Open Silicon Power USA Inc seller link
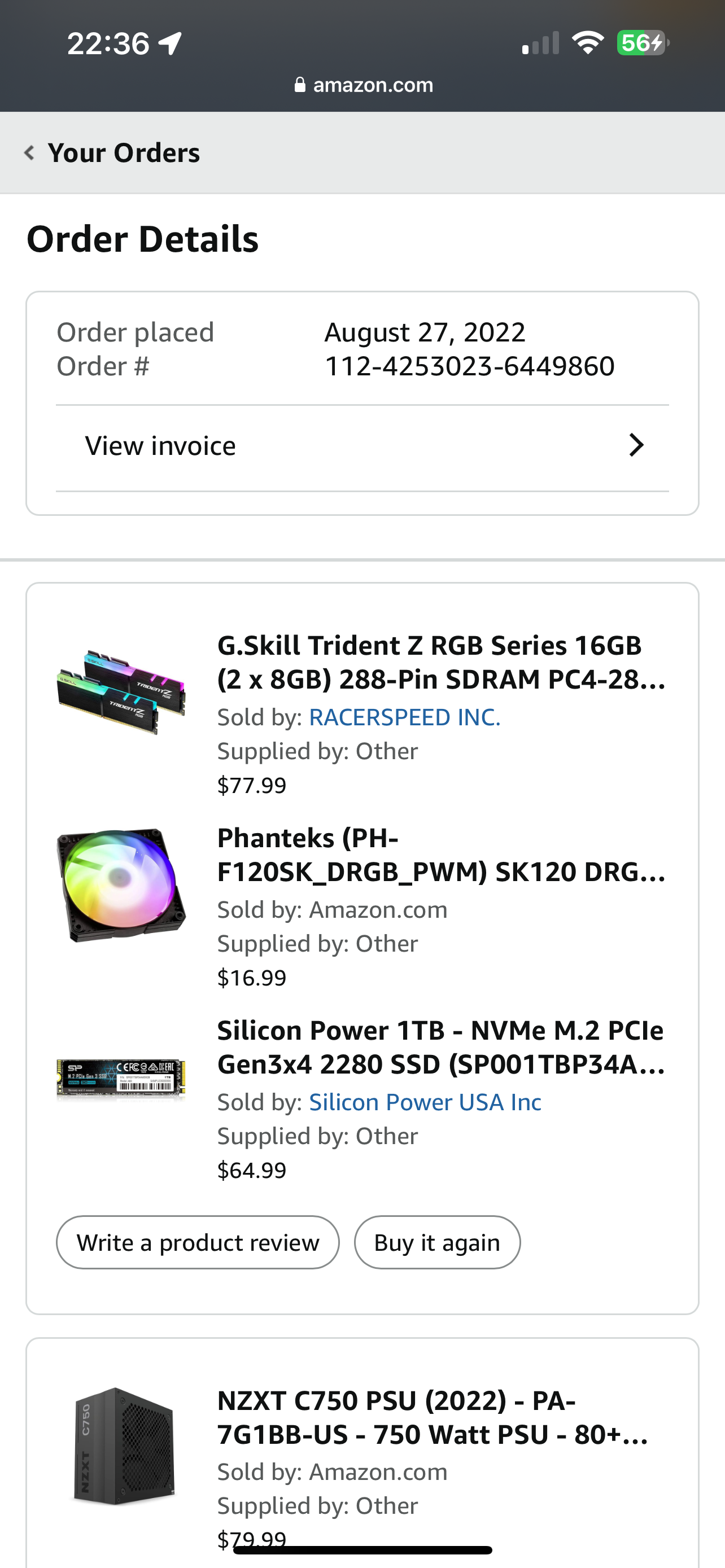725x1568 pixels. tap(425, 1102)
